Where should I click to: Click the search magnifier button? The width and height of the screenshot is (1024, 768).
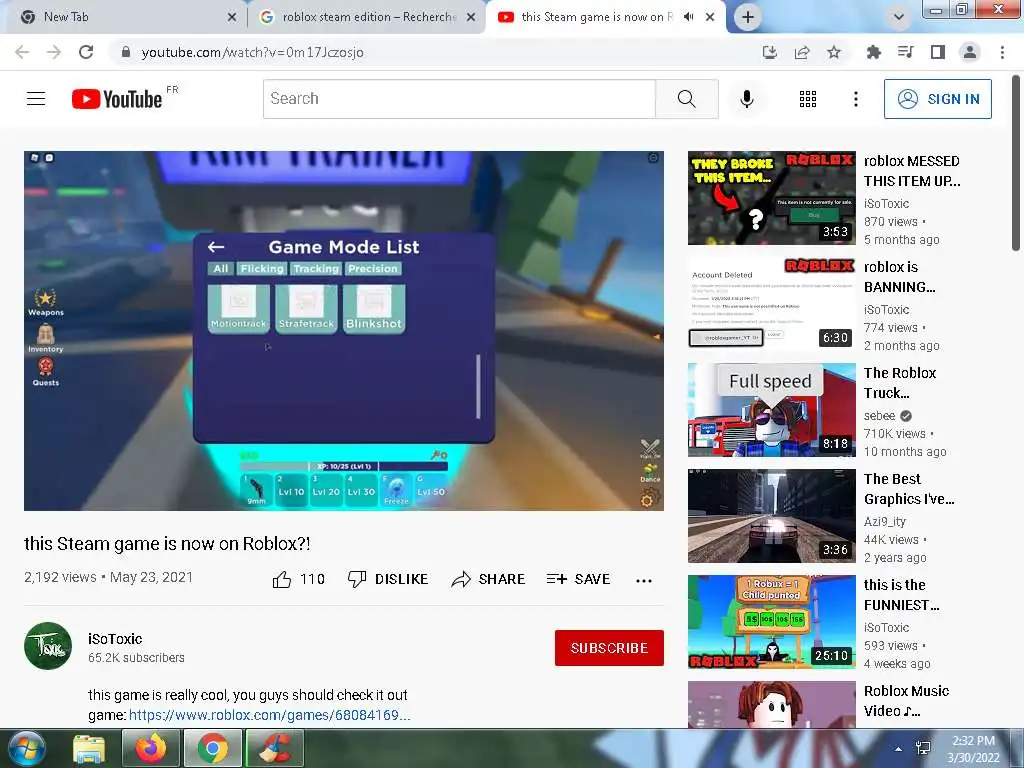pos(686,99)
